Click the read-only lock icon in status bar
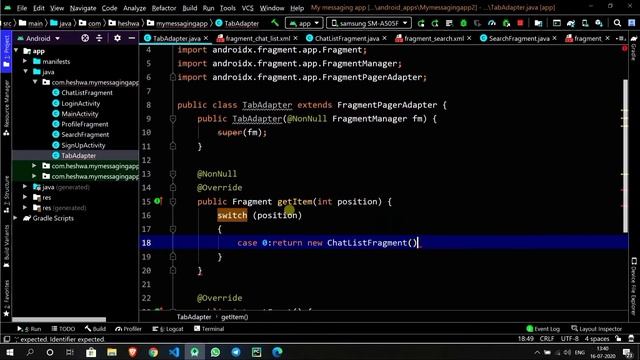 (618, 339)
